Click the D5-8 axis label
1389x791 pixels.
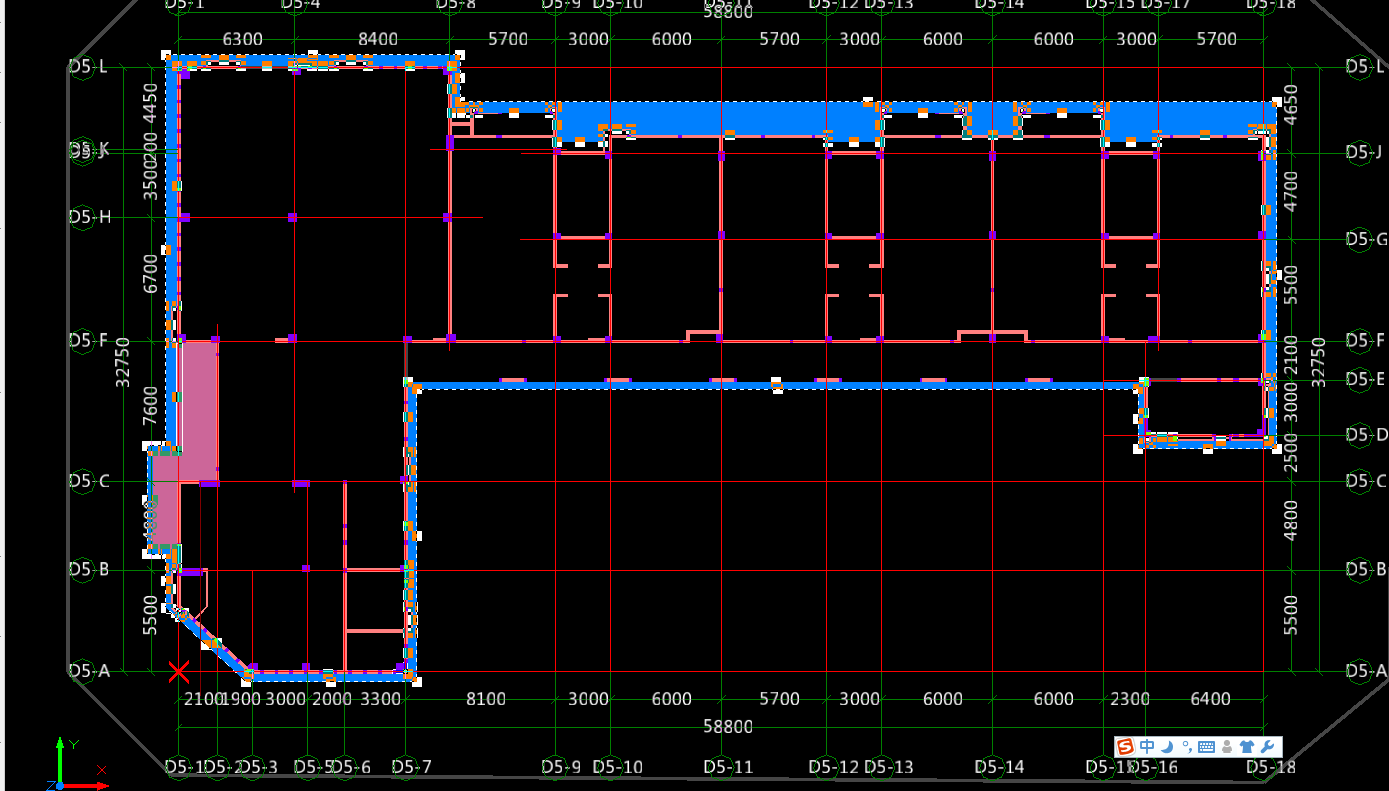point(456,4)
